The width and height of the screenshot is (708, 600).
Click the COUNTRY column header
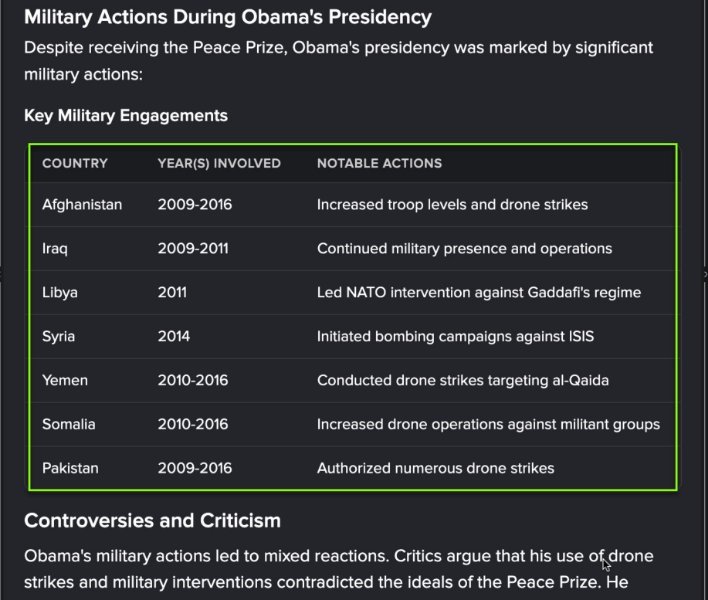[x=75, y=163]
